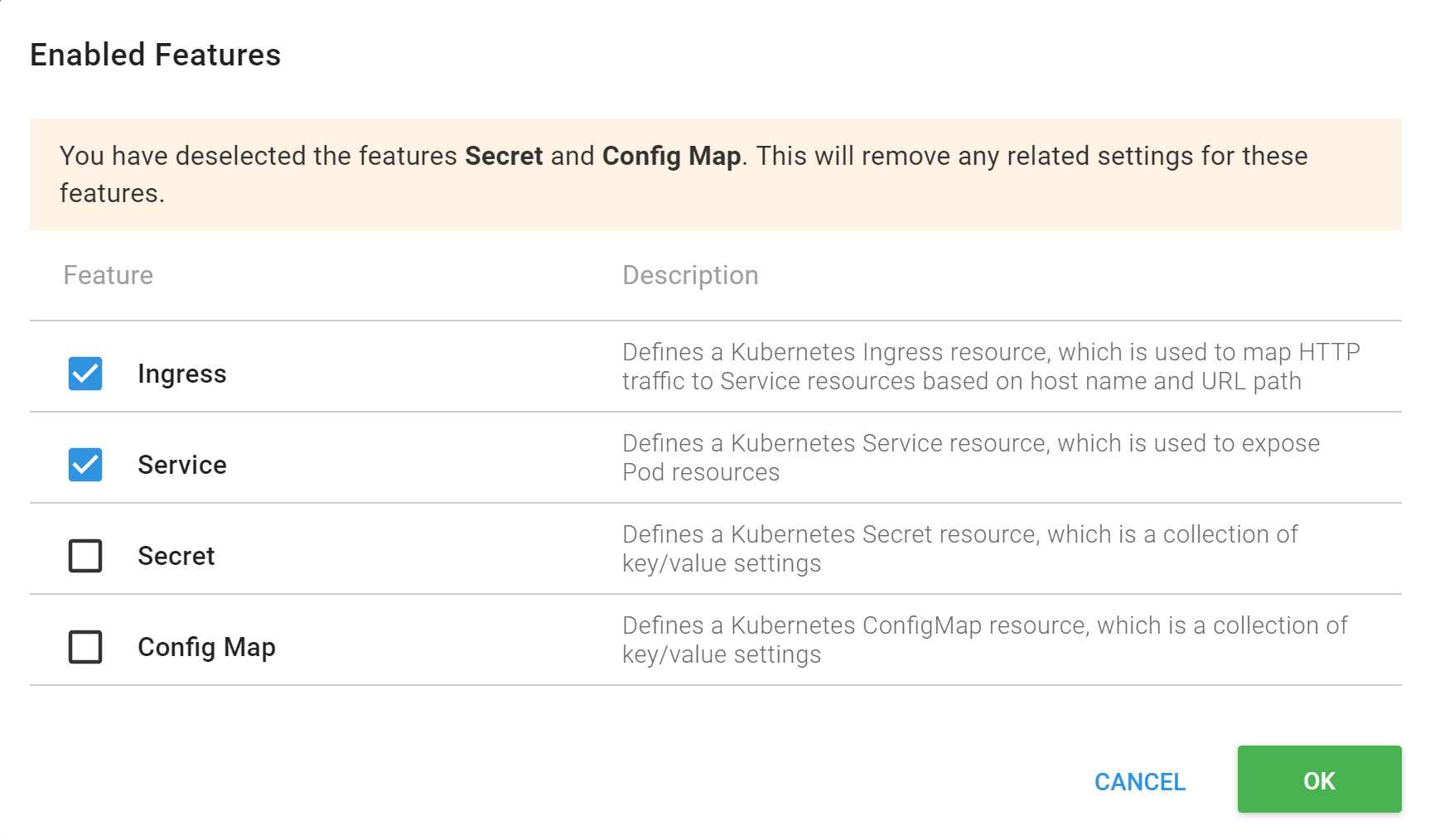Screen dimensions: 1430x840
Task: Click bold Config Map in the warning
Action: [x=671, y=156]
